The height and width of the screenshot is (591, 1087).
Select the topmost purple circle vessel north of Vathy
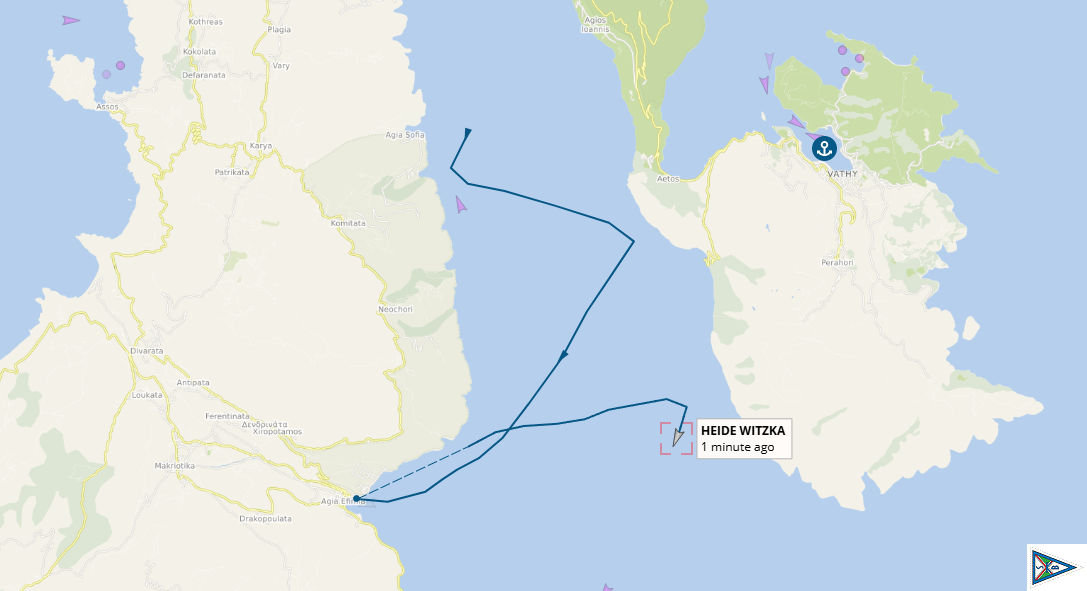click(x=842, y=50)
